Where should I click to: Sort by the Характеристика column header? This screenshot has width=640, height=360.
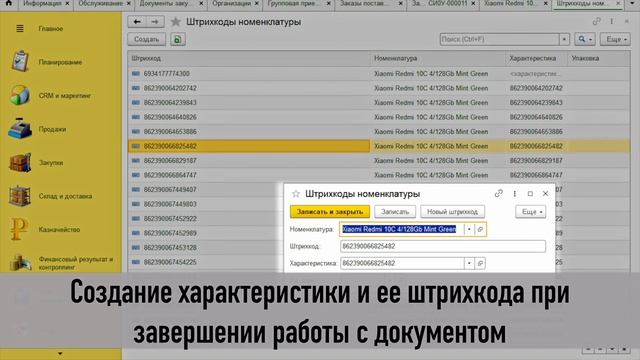(x=536, y=58)
